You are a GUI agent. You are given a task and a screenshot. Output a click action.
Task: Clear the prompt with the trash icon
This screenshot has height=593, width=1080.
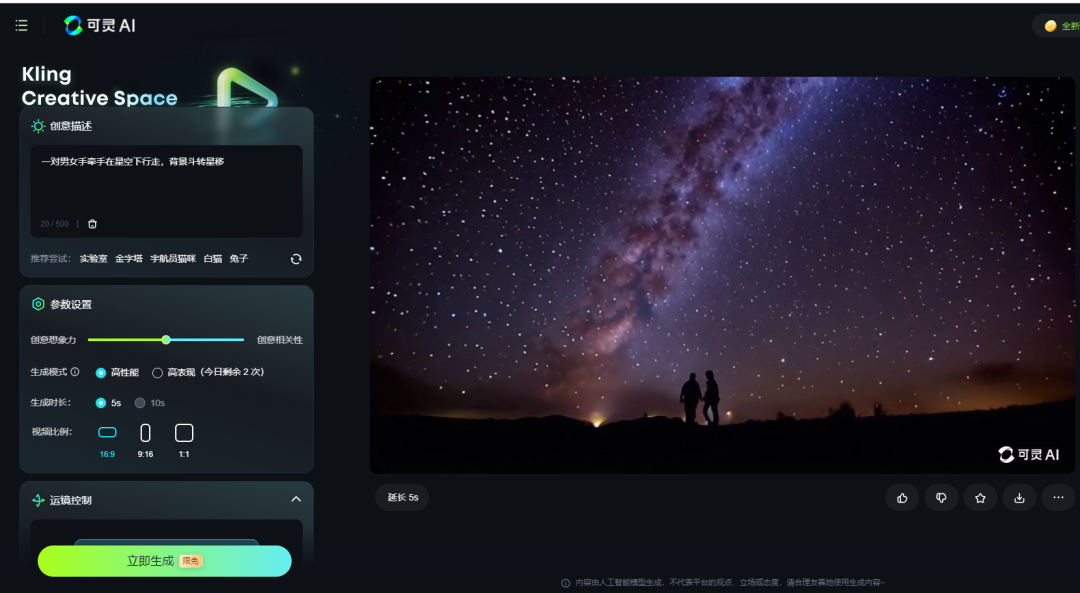point(92,224)
